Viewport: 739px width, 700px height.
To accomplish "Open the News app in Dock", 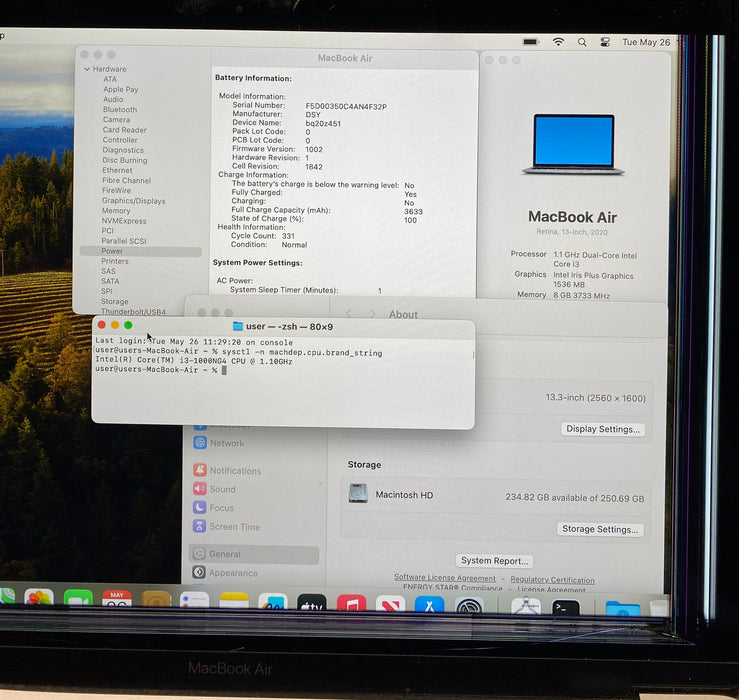I will point(390,604).
